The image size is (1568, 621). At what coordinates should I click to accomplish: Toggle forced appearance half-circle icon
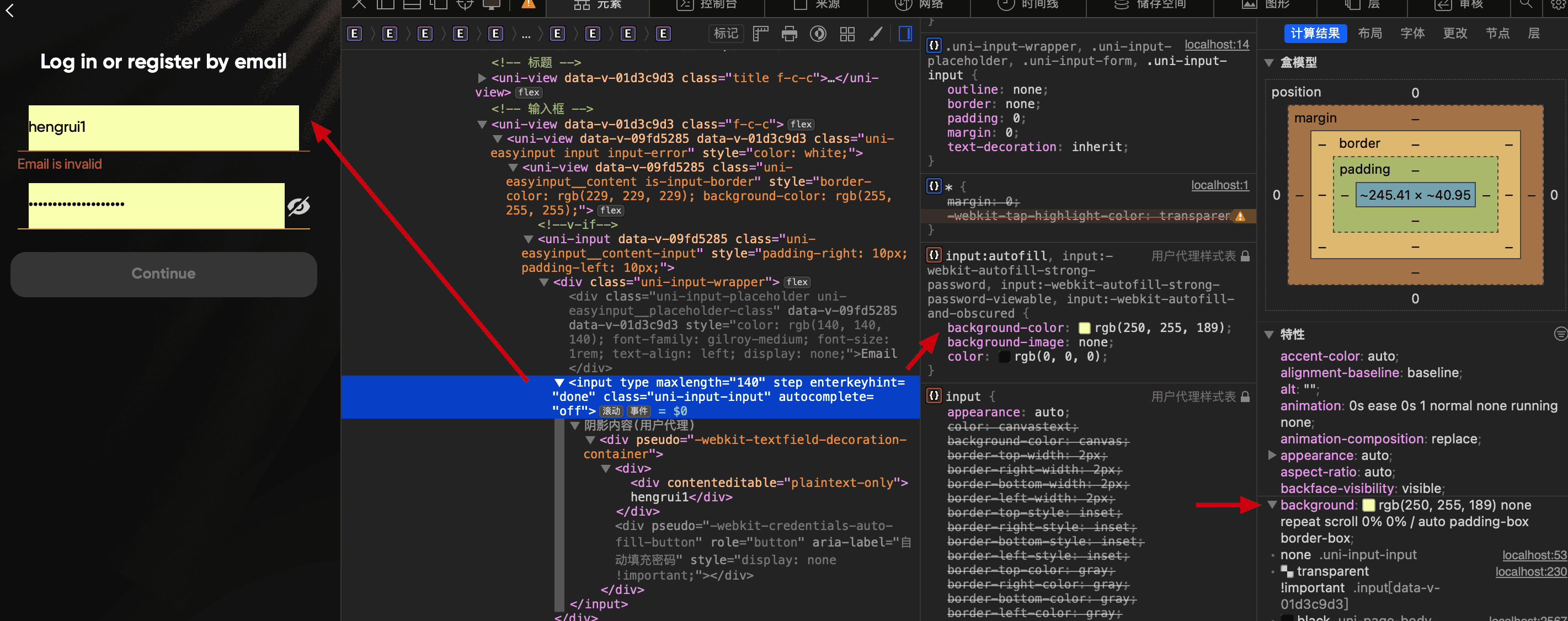818,34
